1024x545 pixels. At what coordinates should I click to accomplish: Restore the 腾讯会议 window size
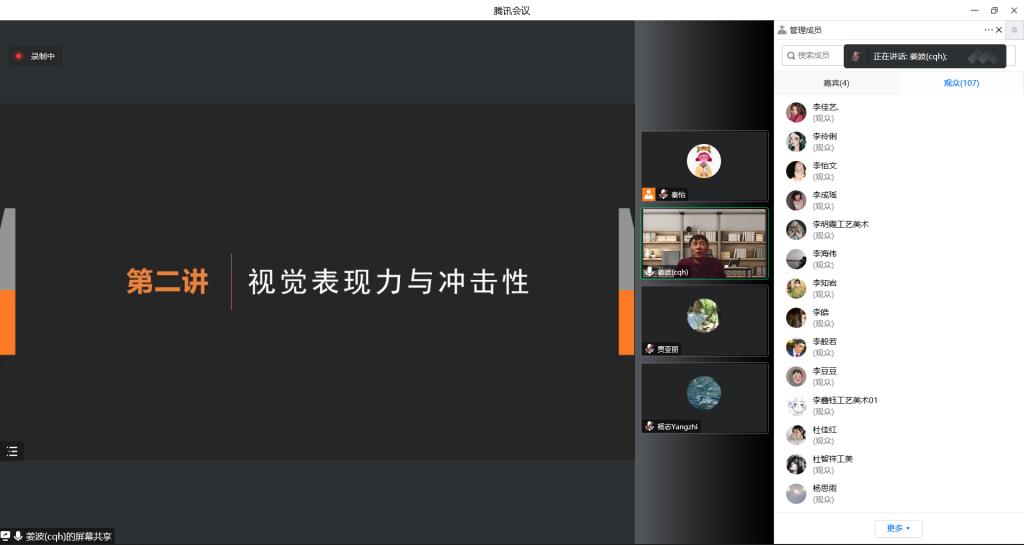click(994, 10)
